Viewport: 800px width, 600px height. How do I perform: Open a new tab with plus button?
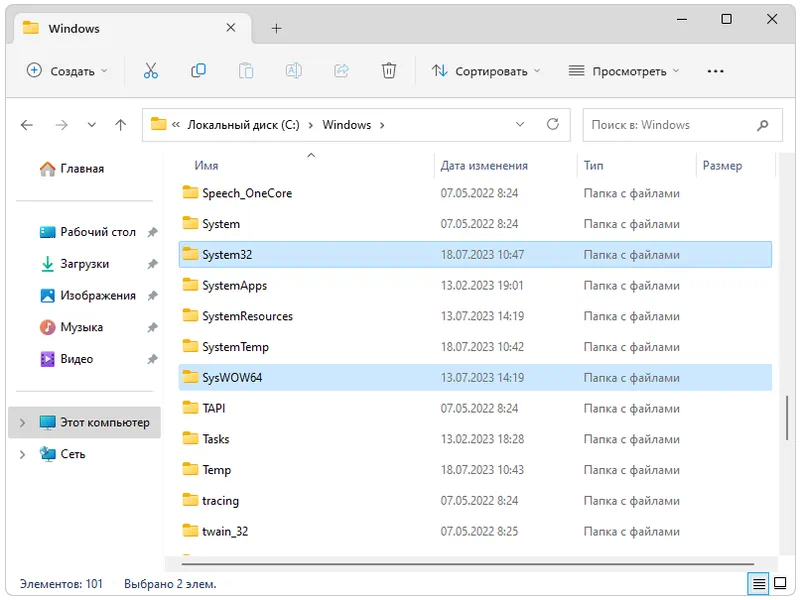click(277, 29)
